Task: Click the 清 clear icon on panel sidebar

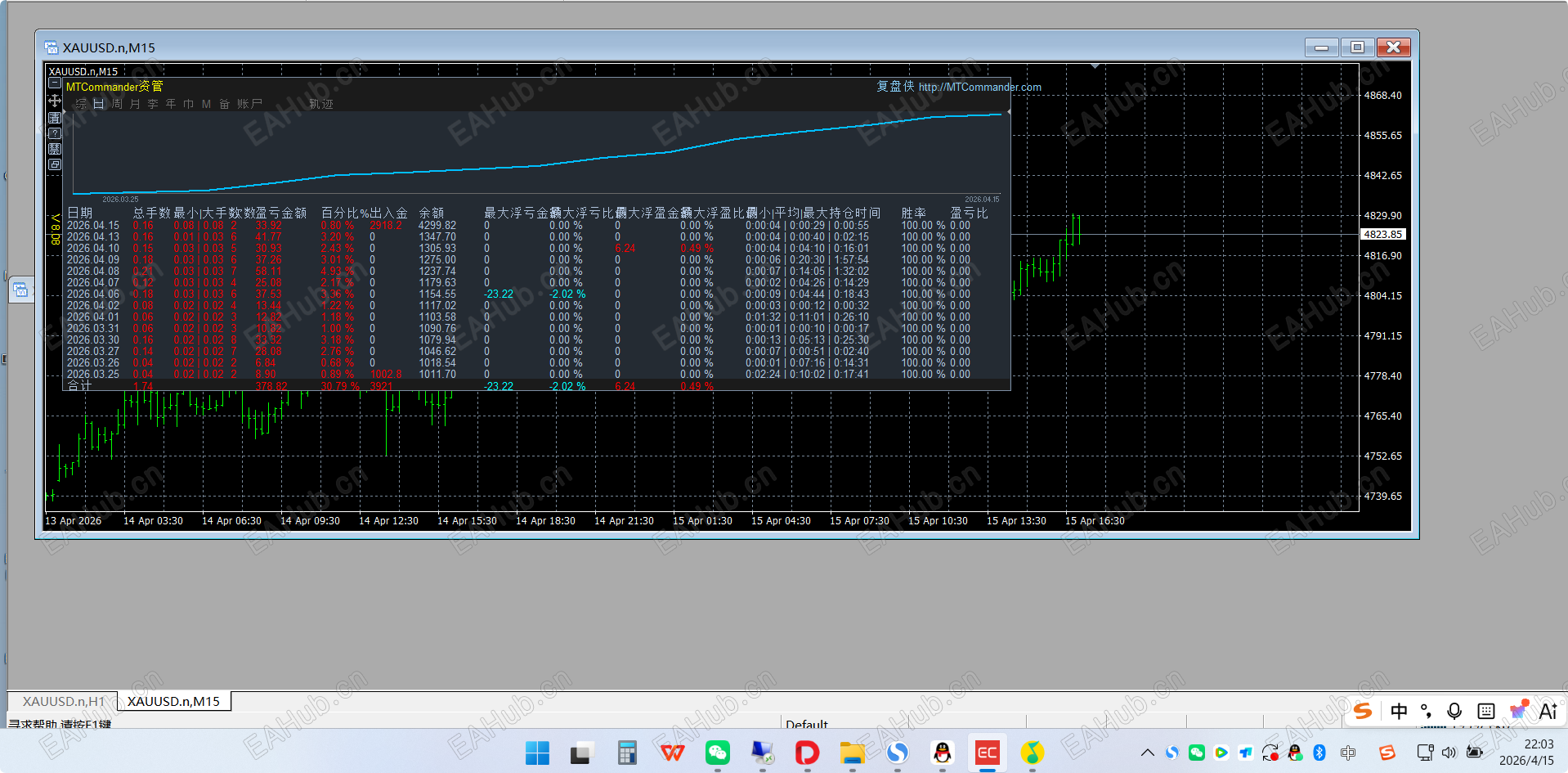Action: tap(55, 118)
